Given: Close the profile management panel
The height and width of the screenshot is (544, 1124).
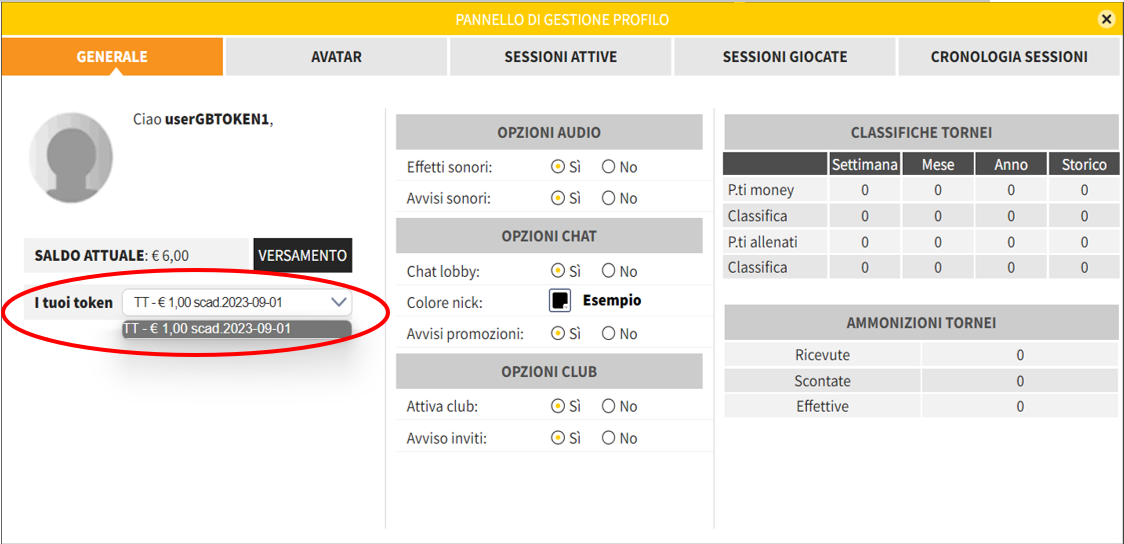Looking at the screenshot, I should (x=1106, y=19).
